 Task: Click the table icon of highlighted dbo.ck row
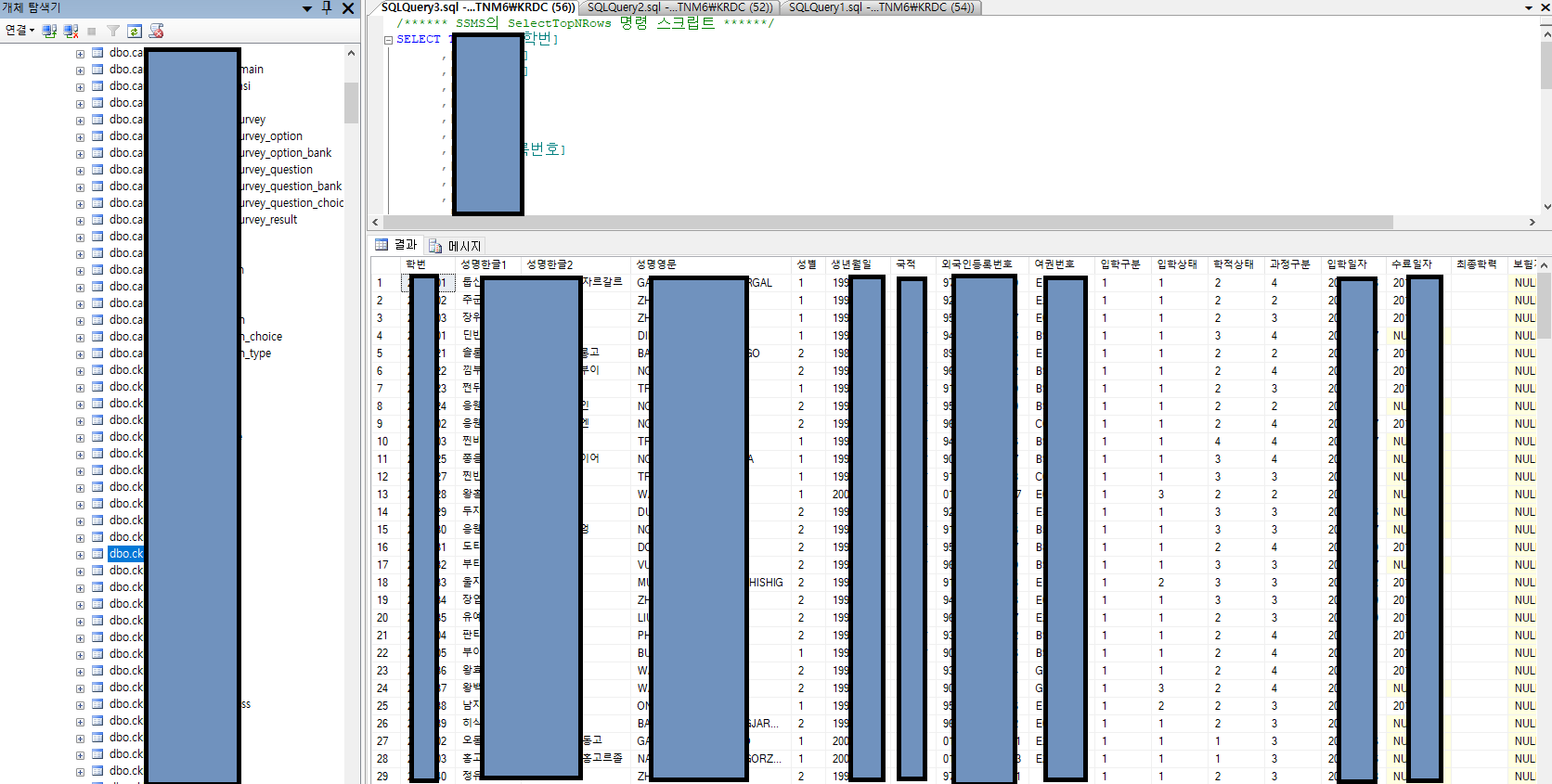(97, 554)
